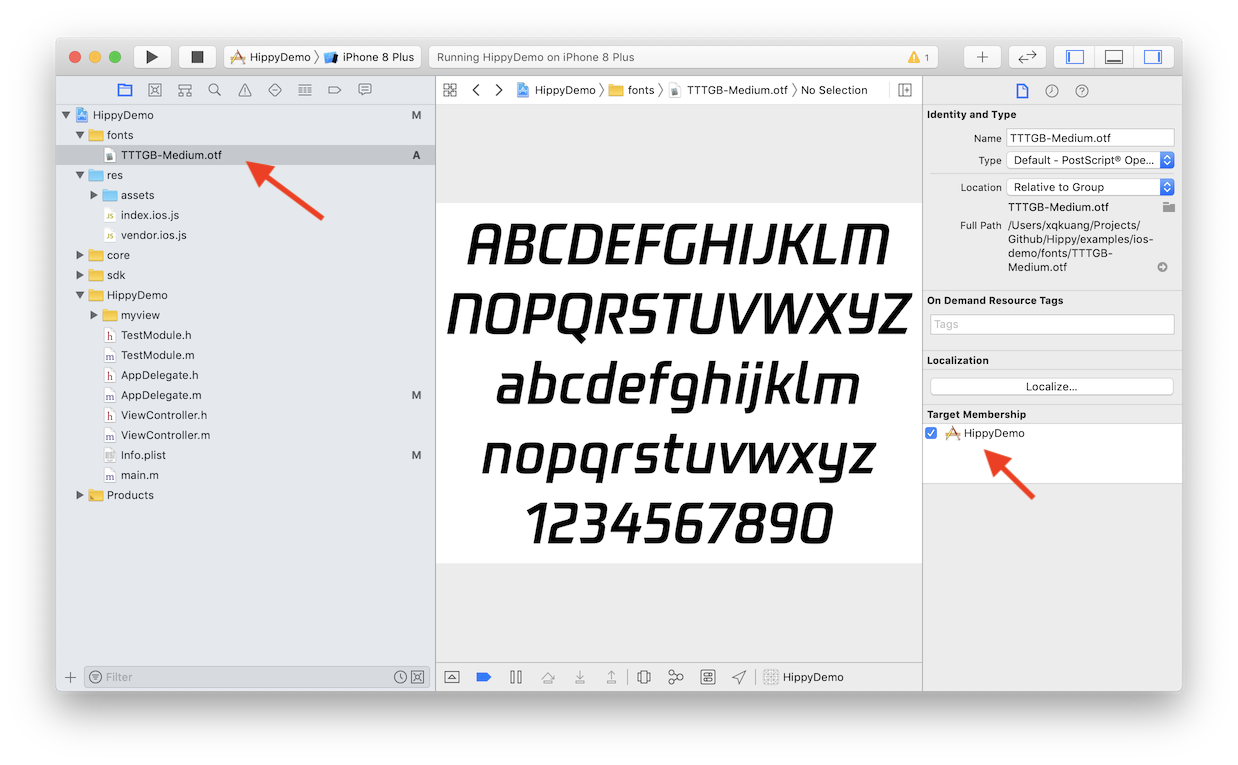Expand the Products group
The width and height of the screenshot is (1238, 765).
(80, 495)
